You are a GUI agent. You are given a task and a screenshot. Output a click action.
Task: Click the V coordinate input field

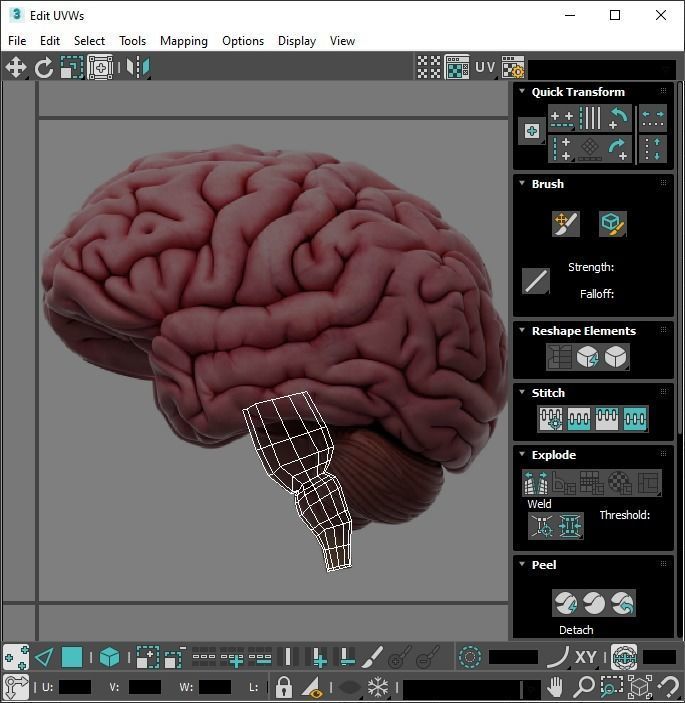[144, 687]
